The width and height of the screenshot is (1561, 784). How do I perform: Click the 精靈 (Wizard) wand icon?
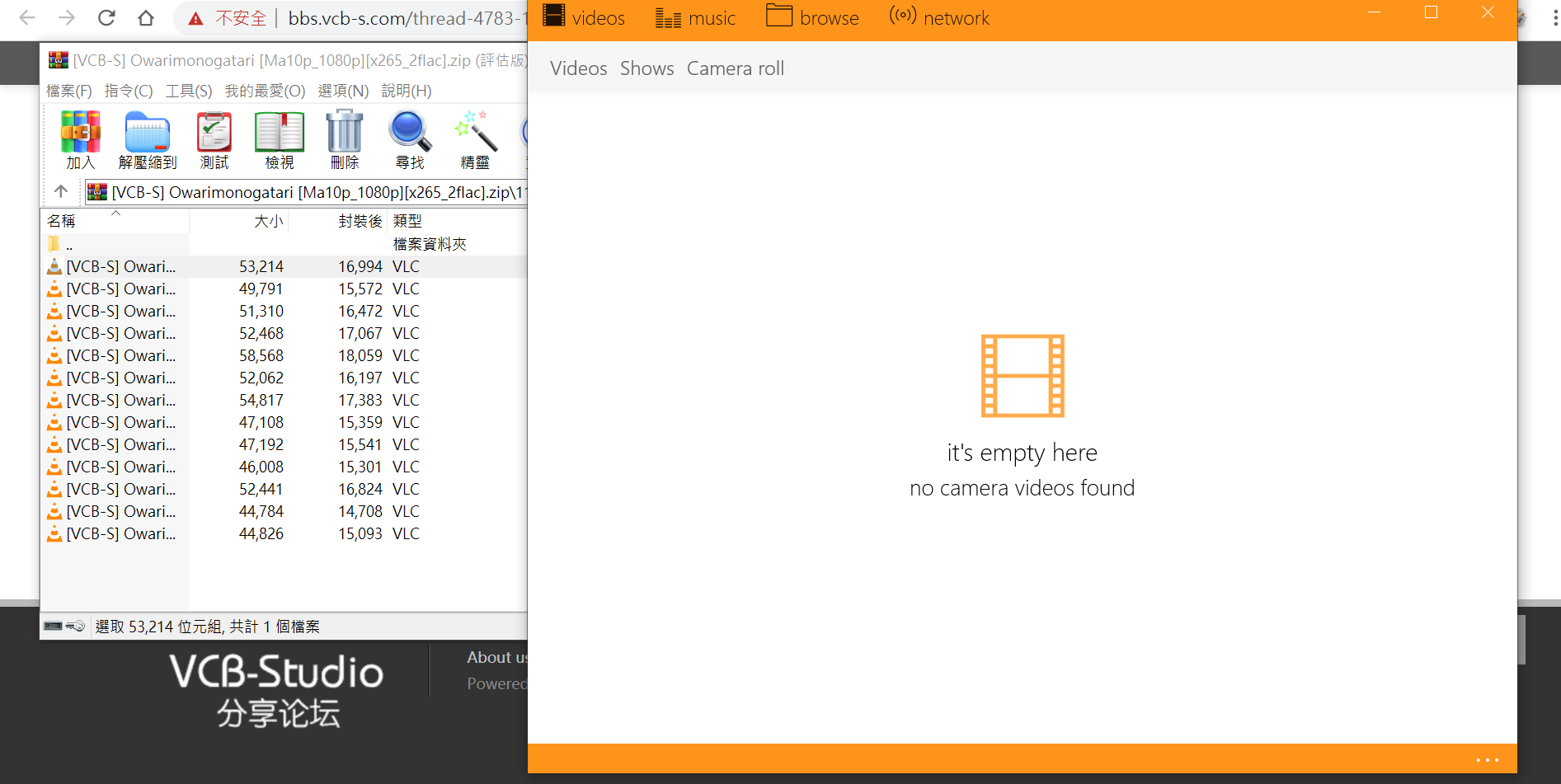tap(475, 140)
